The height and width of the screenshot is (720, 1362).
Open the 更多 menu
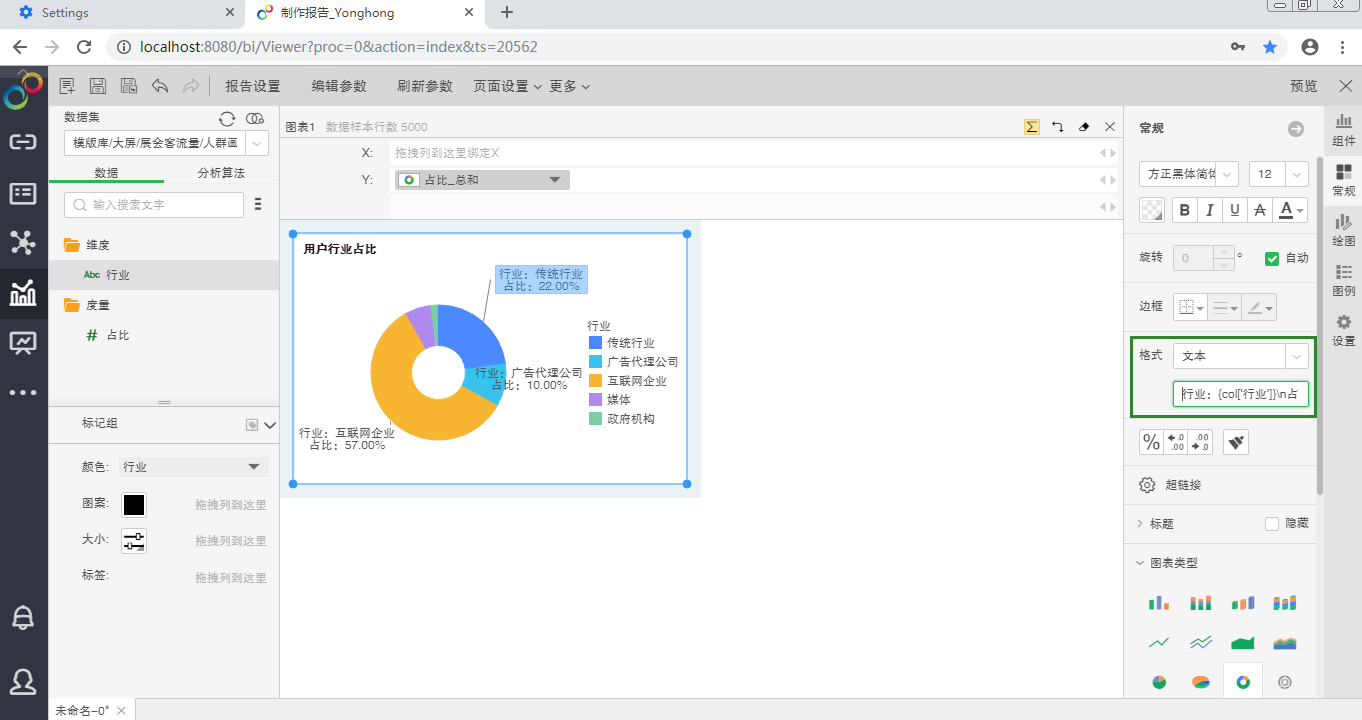(x=569, y=86)
